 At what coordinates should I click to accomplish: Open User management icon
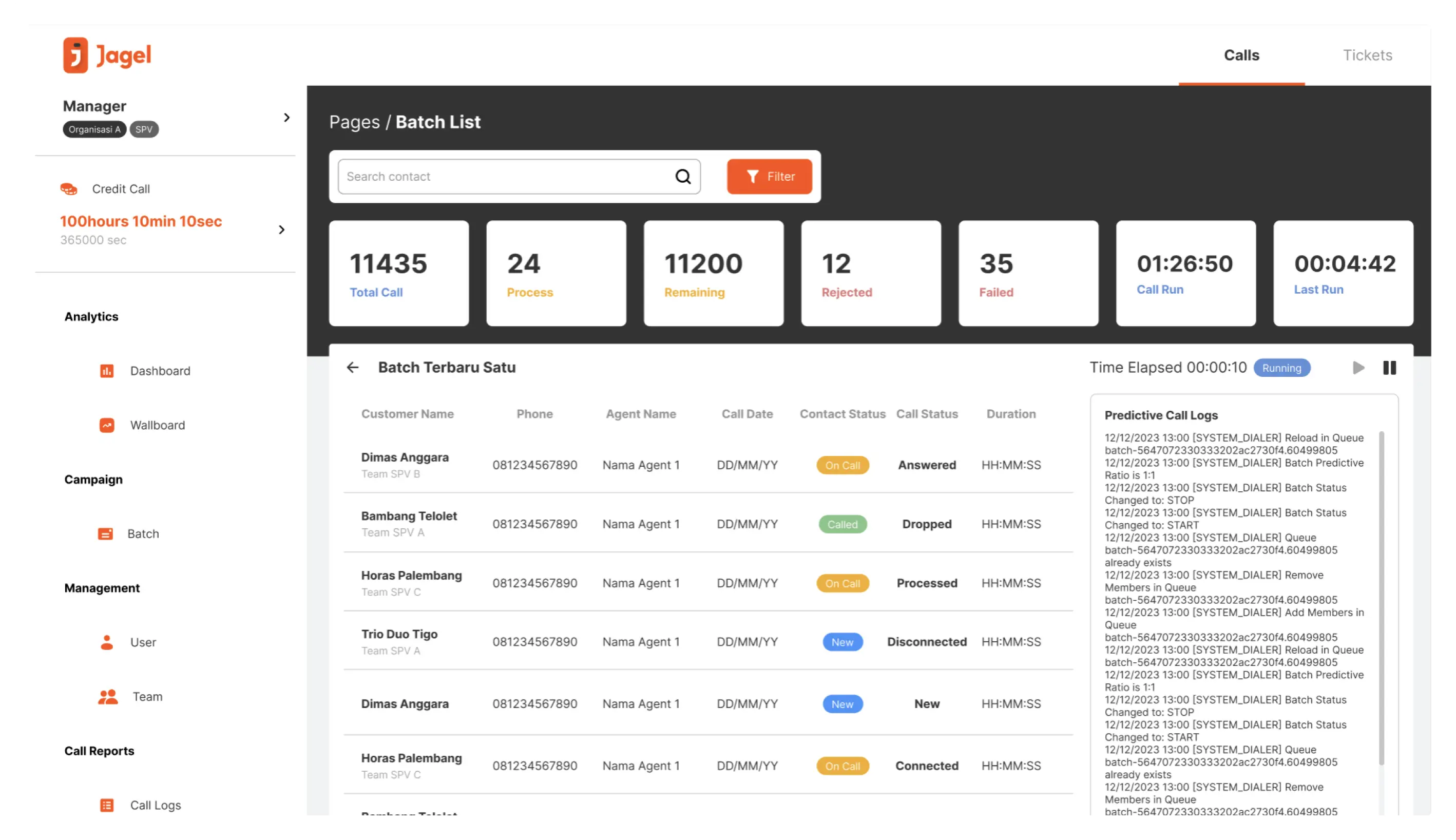[107, 642]
